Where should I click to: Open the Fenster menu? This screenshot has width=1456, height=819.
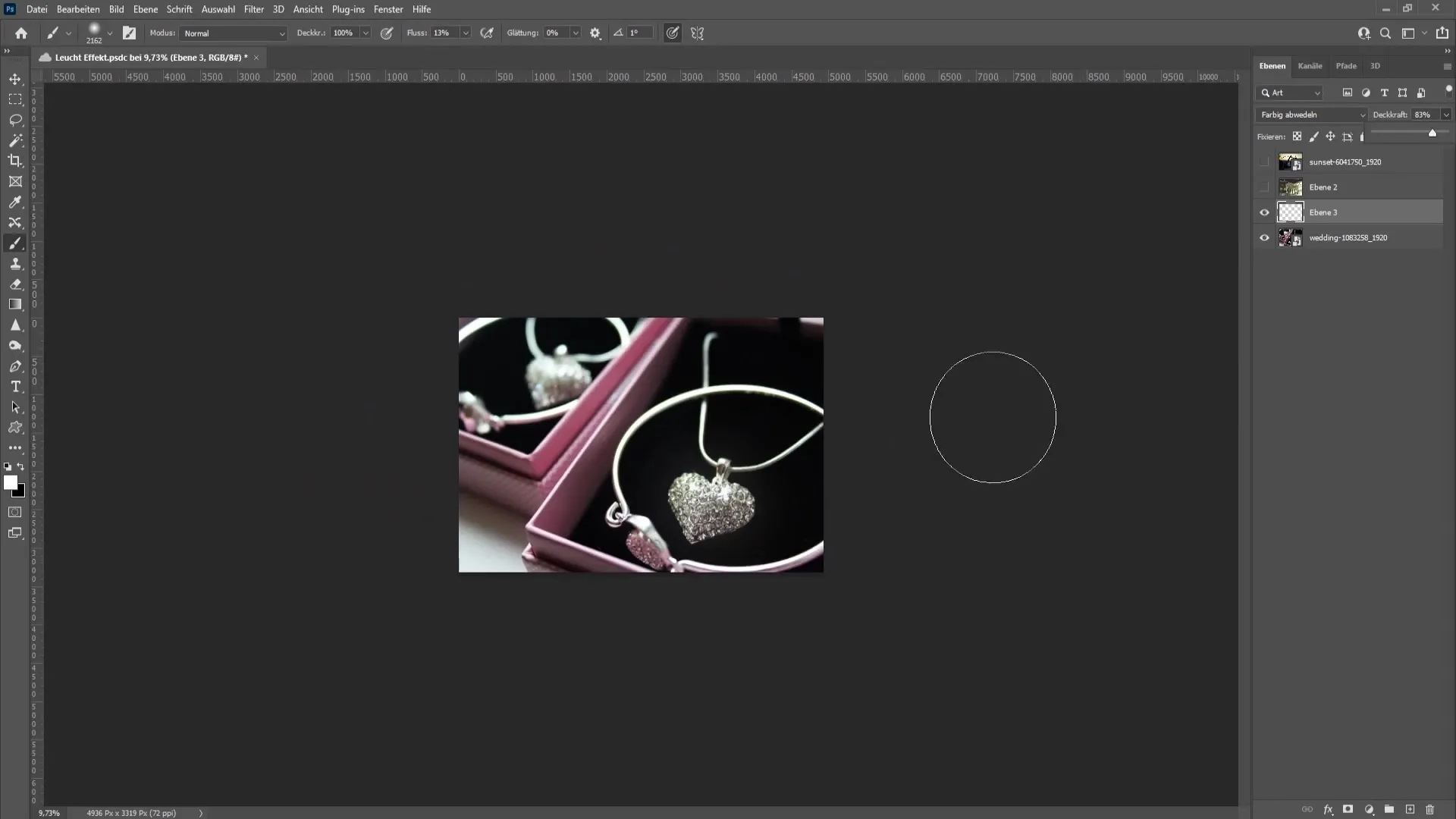point(388,9)
